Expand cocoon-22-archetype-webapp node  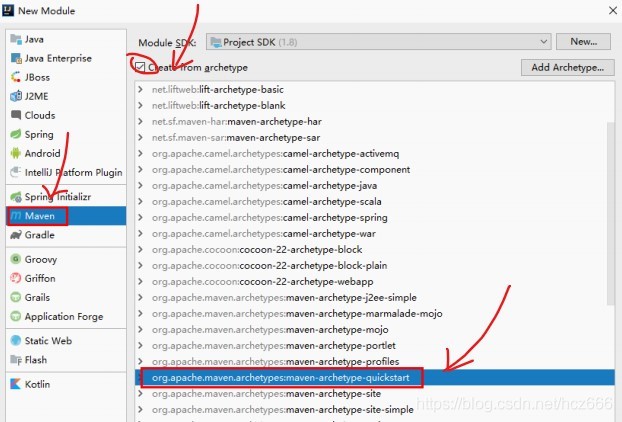[x=140, y=282]
